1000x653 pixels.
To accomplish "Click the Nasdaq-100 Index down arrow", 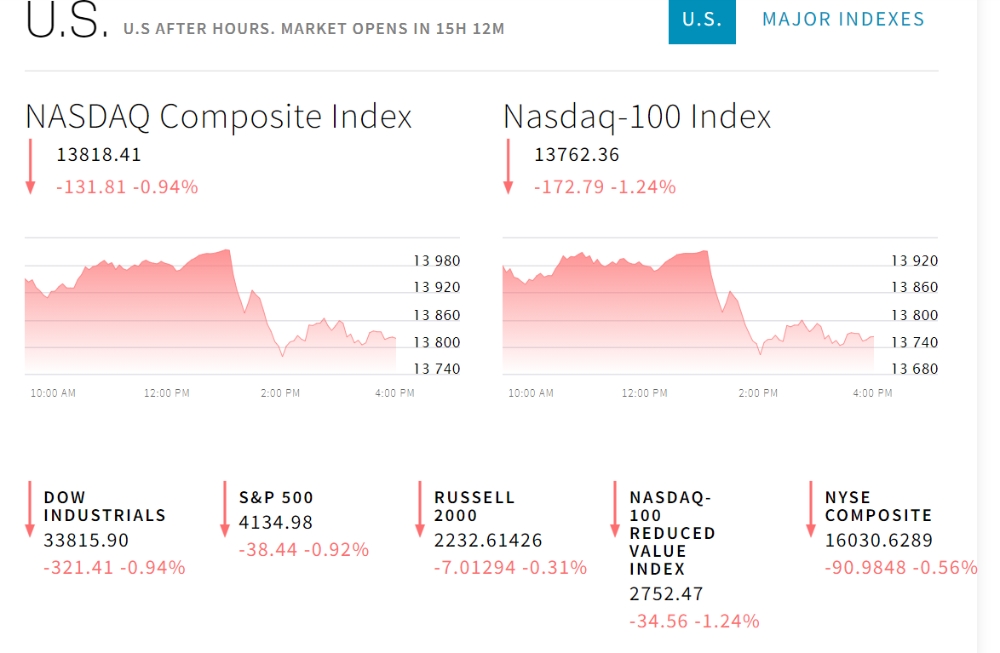I will tap(508, 166).
